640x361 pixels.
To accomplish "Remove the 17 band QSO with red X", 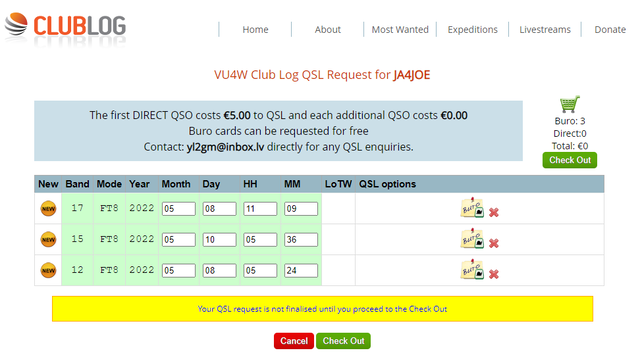I will pos(494,212).
